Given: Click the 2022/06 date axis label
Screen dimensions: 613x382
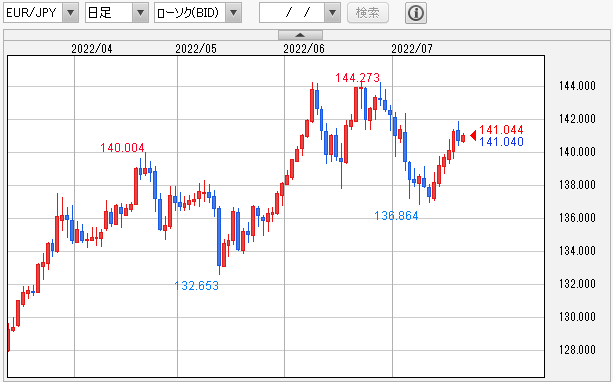Looking at the screenshot, I should tap(304, 49).
